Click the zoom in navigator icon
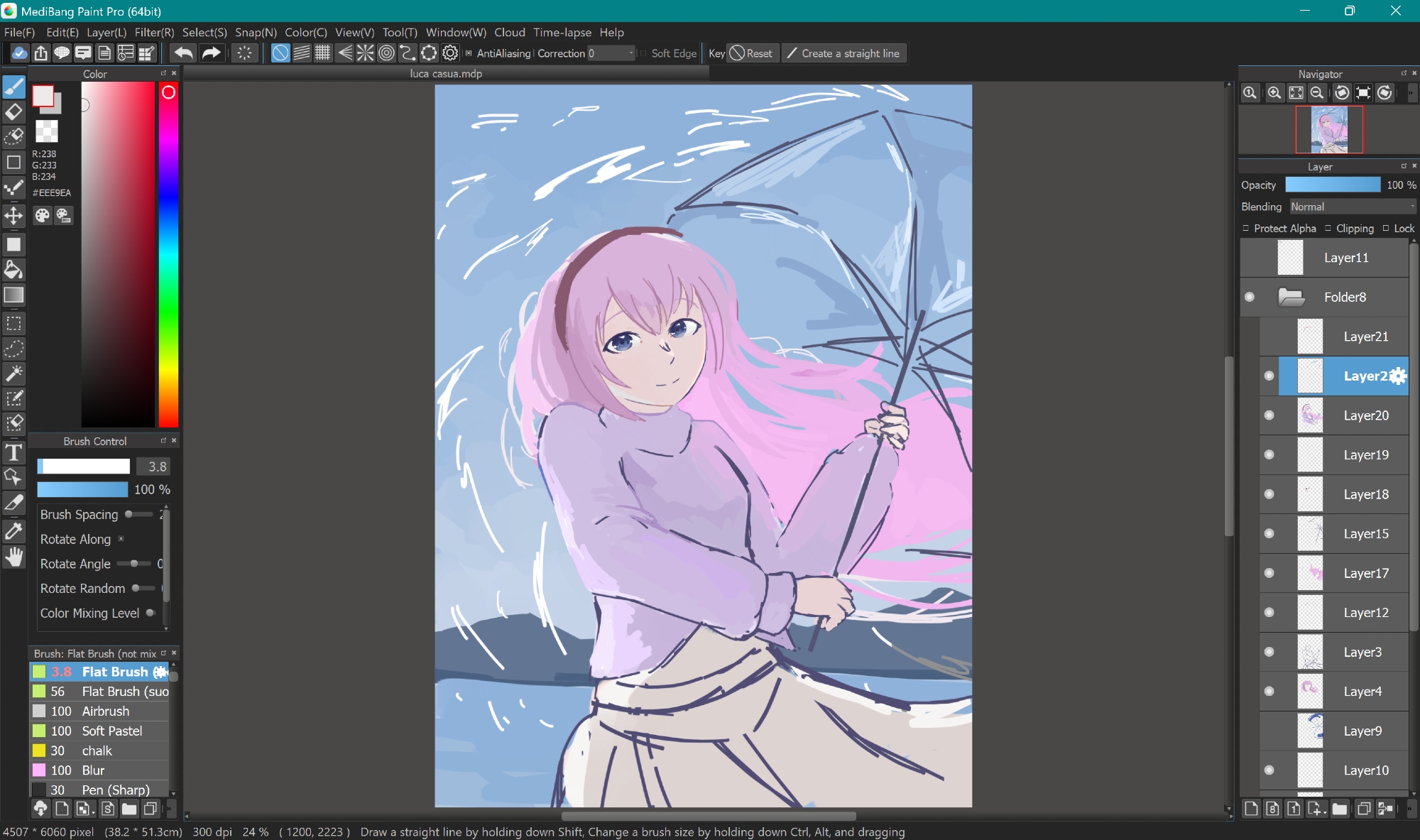The height and width of the screenshot is (840, 1420). pyautogui.click(x=1274, y=93)
